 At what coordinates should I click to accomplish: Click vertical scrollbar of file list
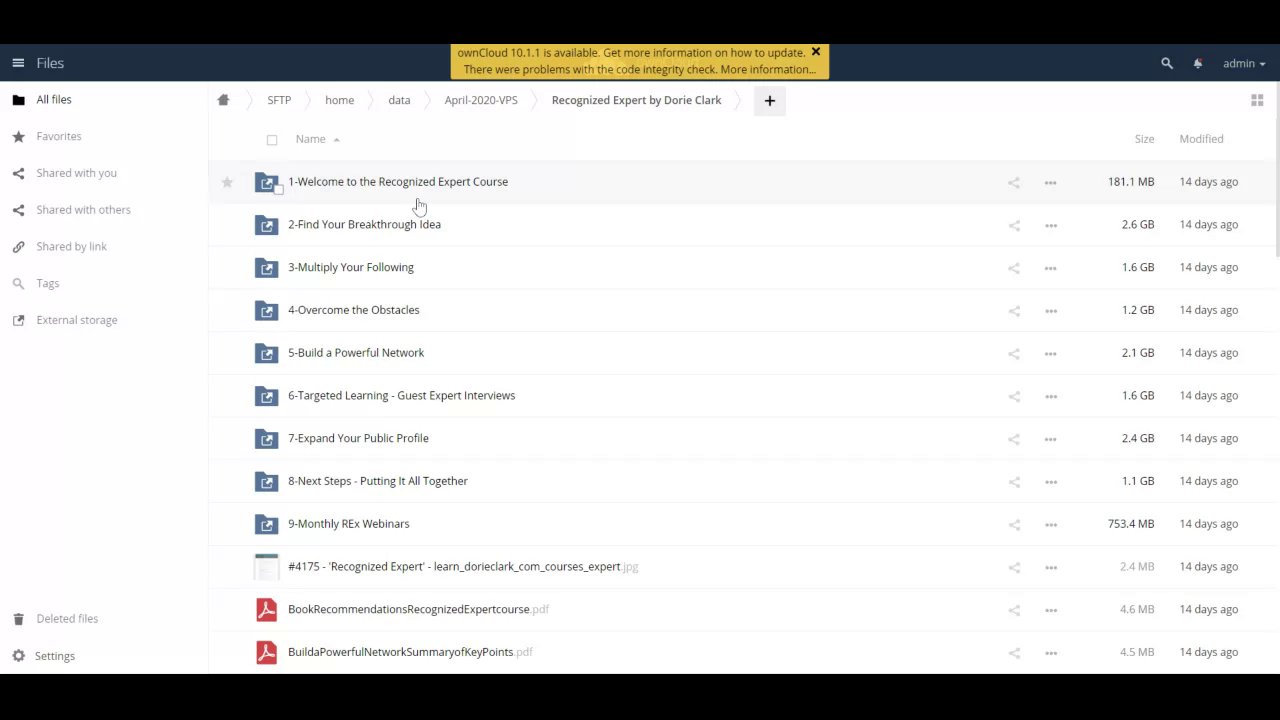pyautogui.click(x=1277, y=170)
